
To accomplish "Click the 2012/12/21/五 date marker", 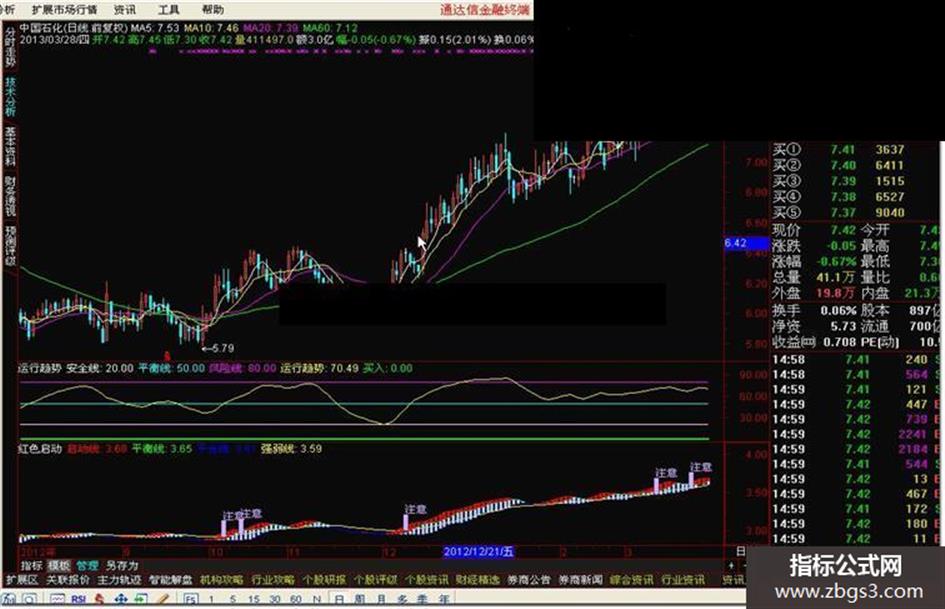I will click(479, 551).
